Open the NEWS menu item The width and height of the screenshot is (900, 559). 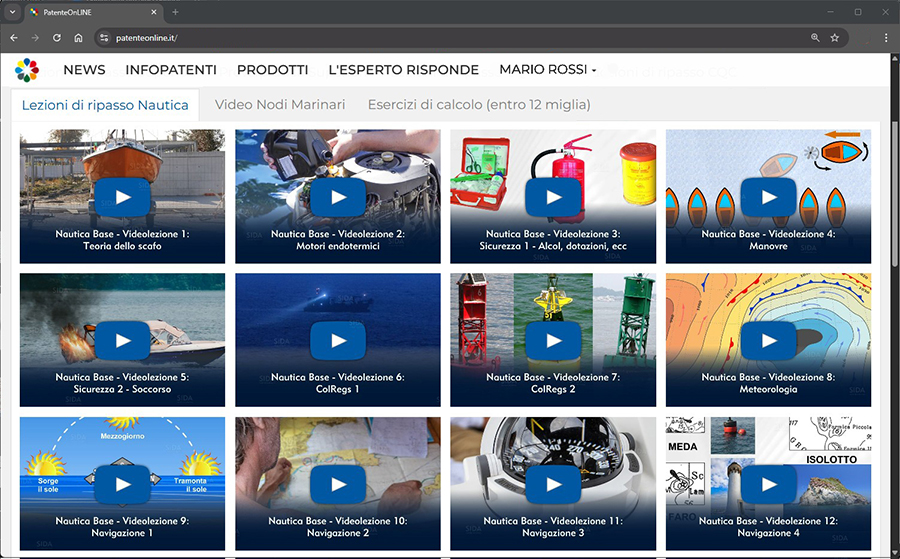click(84, 70)
